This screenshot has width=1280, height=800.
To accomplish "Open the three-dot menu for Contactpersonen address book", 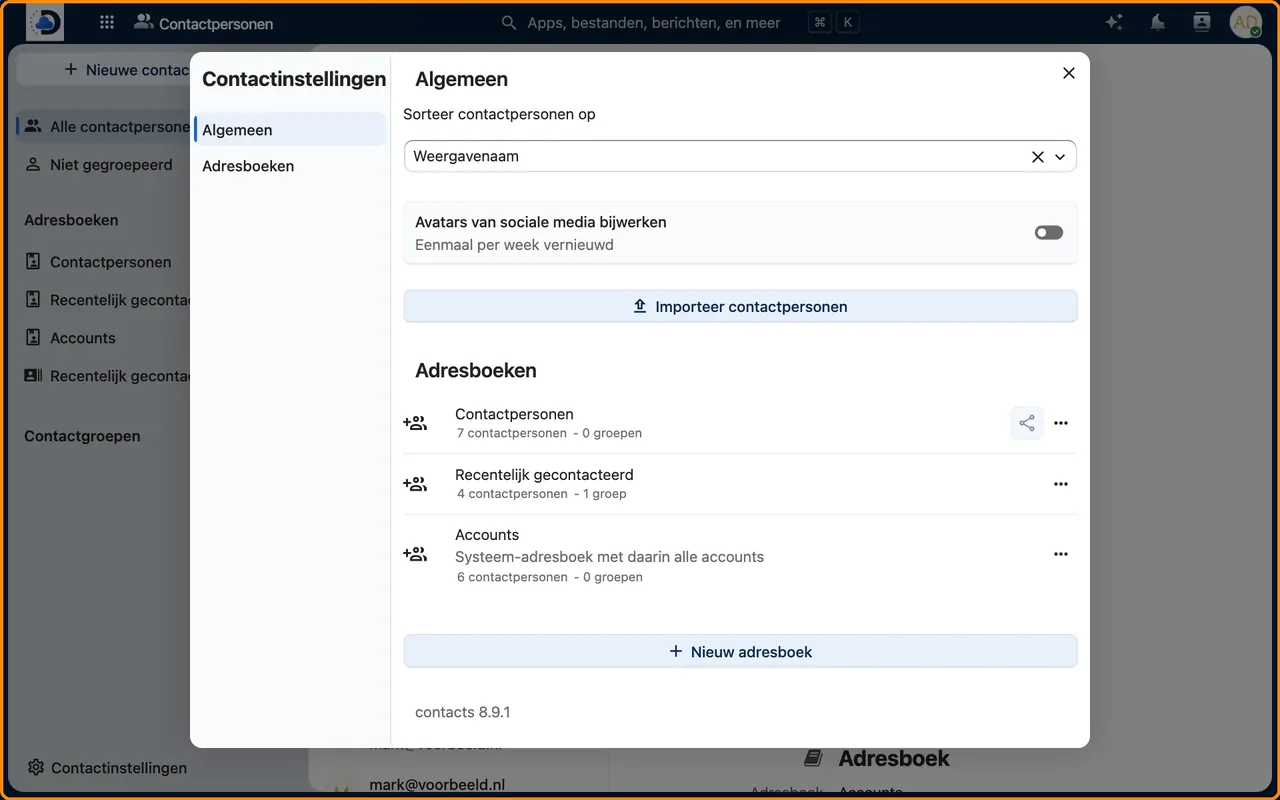I will [1061, 423].
